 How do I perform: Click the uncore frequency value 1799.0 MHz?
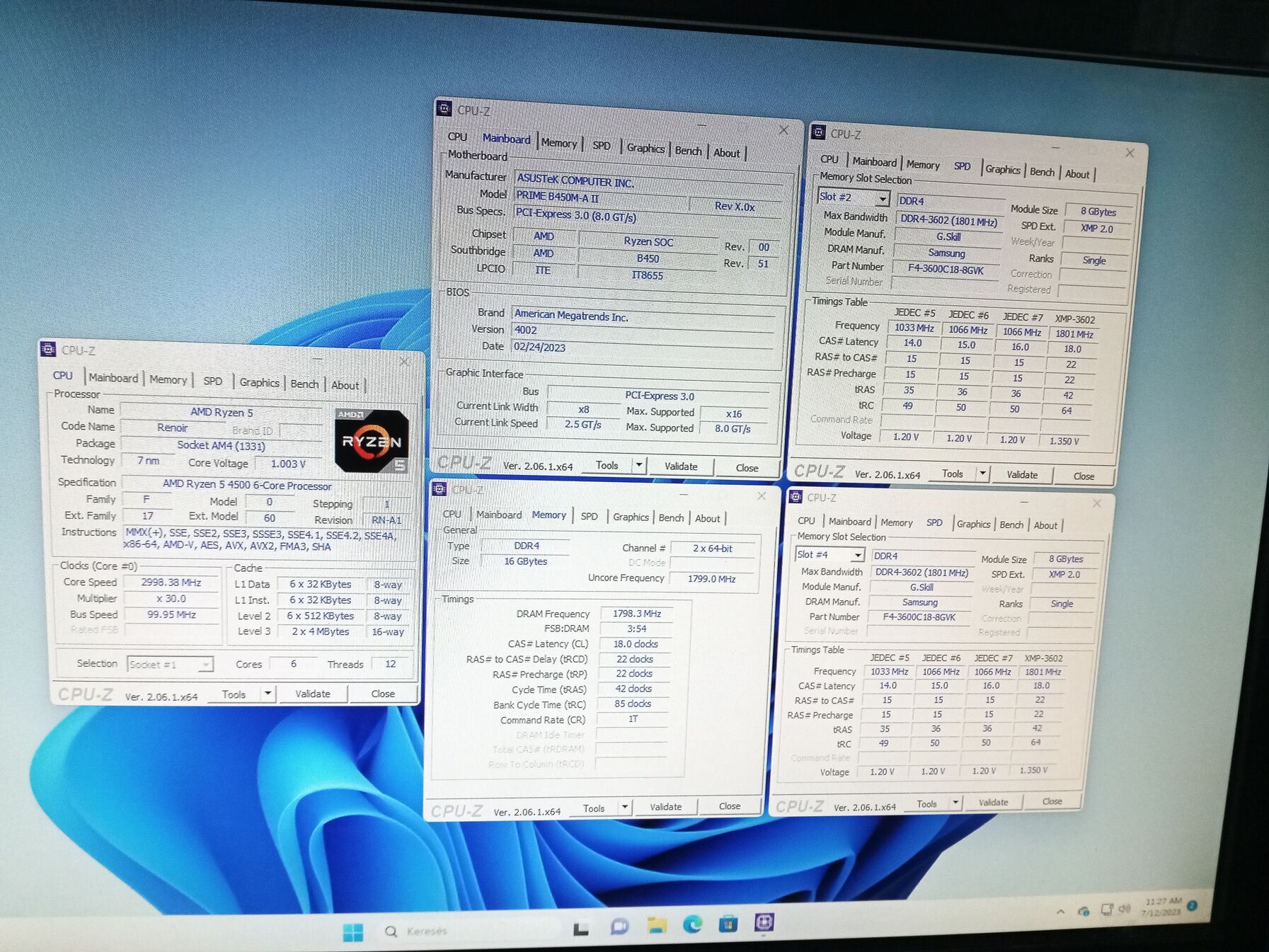pos(712,579)
